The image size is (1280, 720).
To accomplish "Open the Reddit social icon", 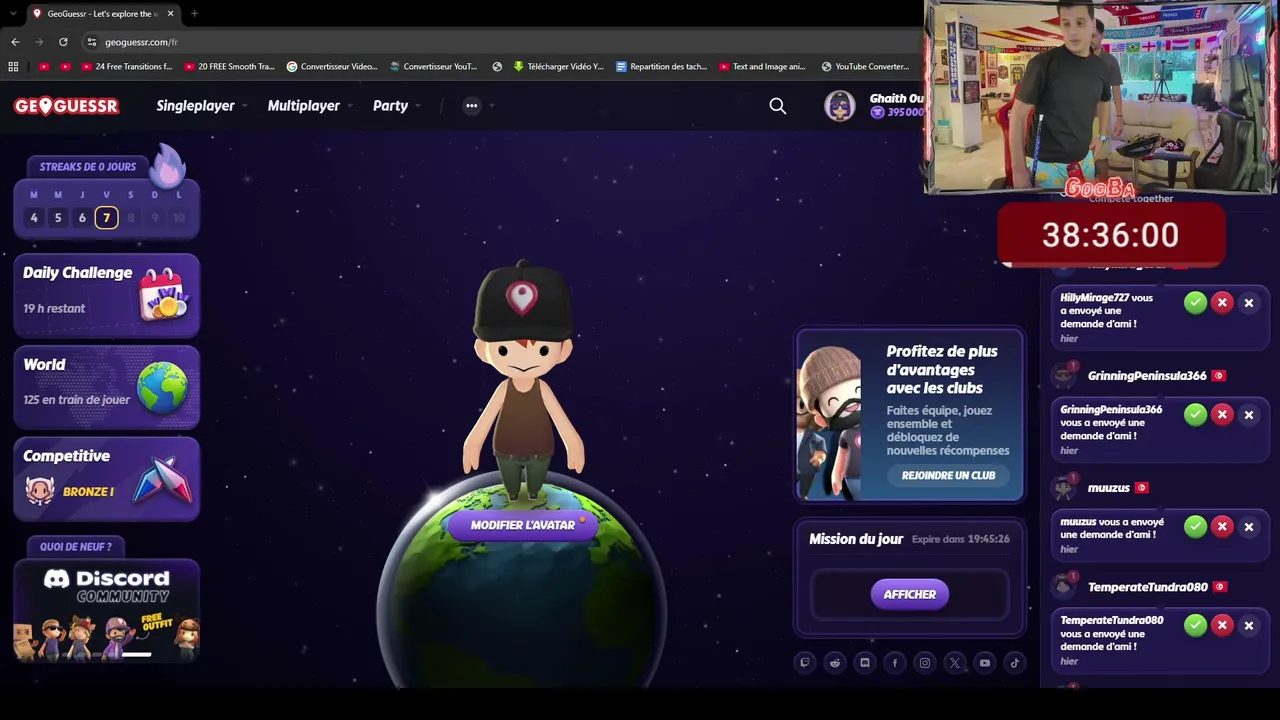I will [835, 663].
